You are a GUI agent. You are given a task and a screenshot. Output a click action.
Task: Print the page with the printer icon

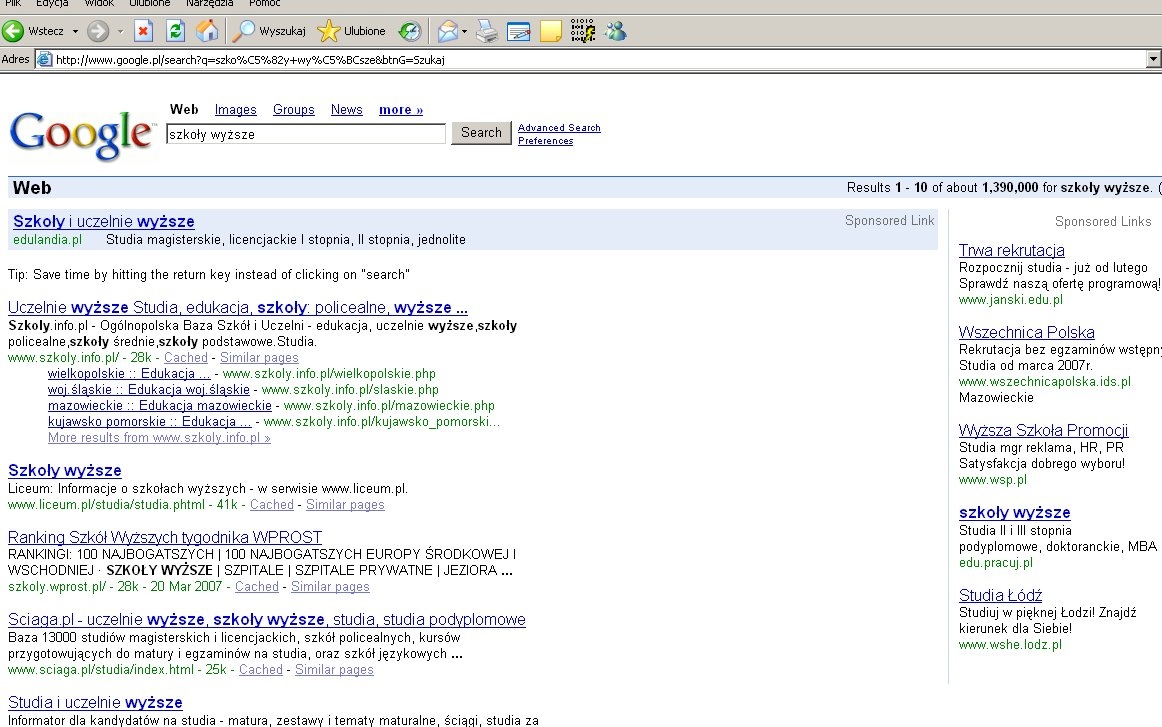(x=487, y=31)
